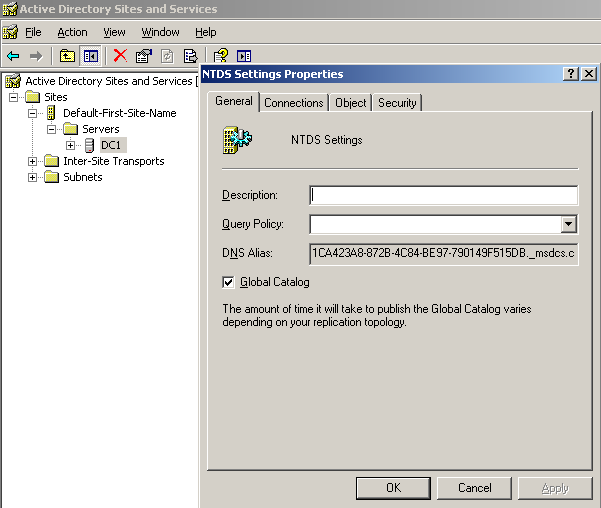
Task: Click the NTDS Settings building icon
Action: pos(237,140)
